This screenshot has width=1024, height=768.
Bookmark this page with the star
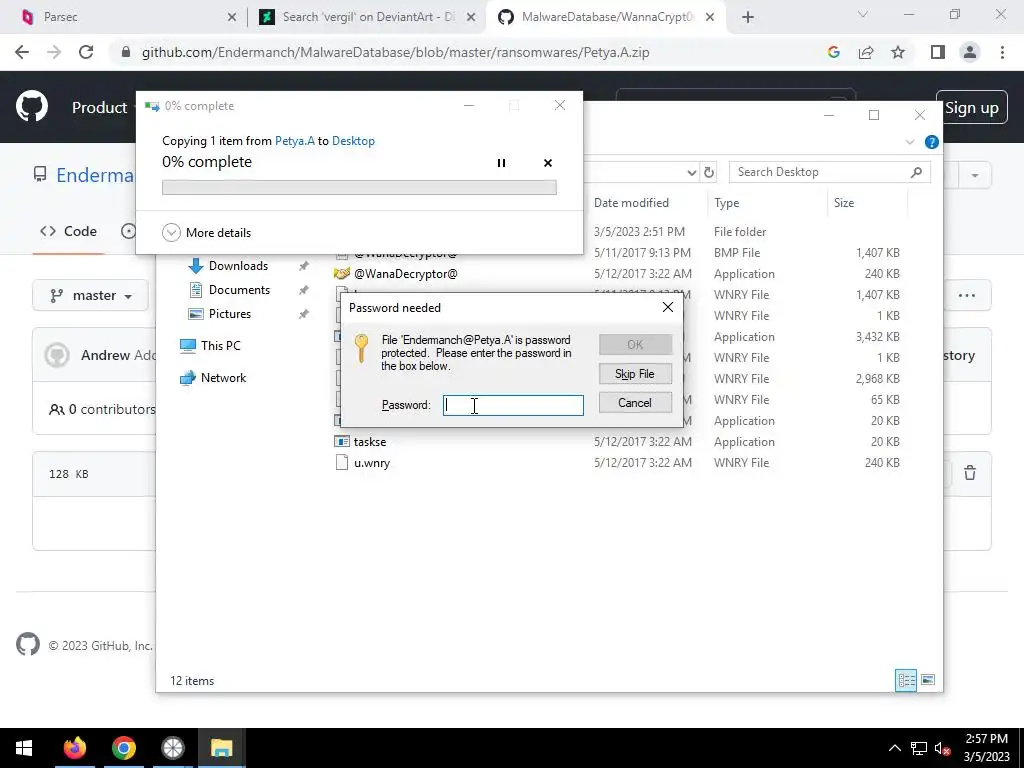click(x=898, y=52)
